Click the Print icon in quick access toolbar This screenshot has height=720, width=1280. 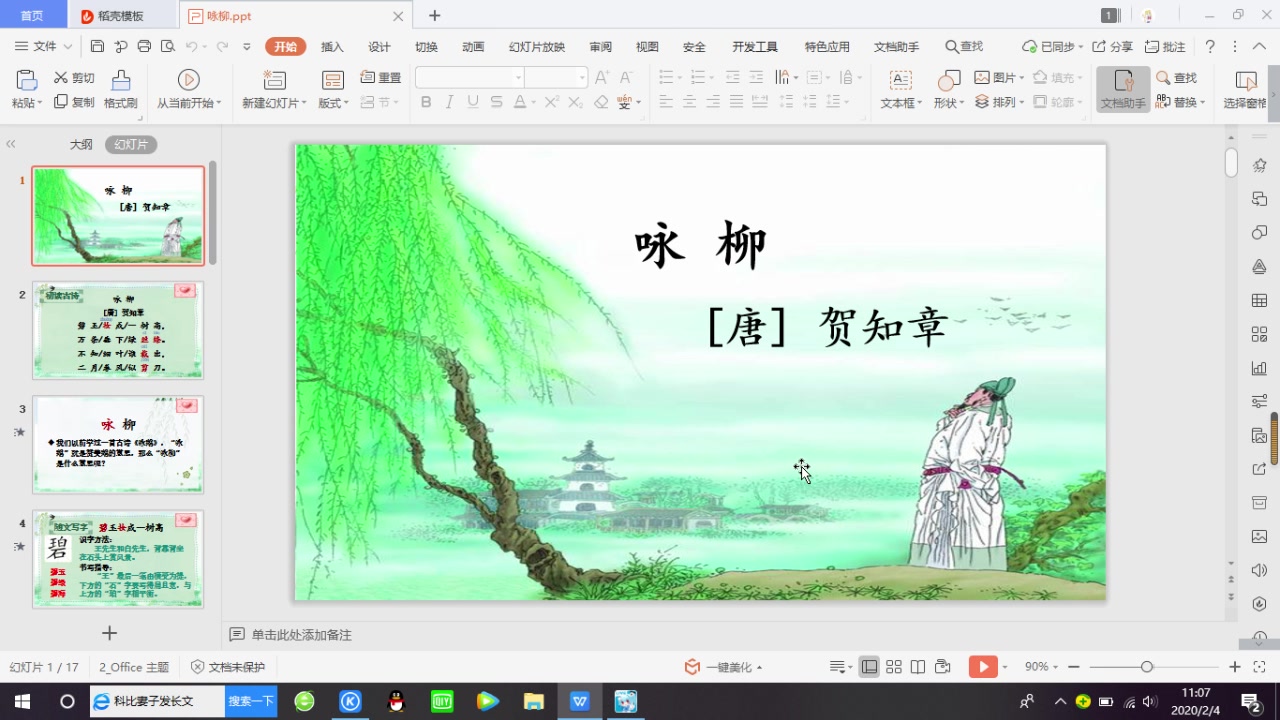pos(144,46)
